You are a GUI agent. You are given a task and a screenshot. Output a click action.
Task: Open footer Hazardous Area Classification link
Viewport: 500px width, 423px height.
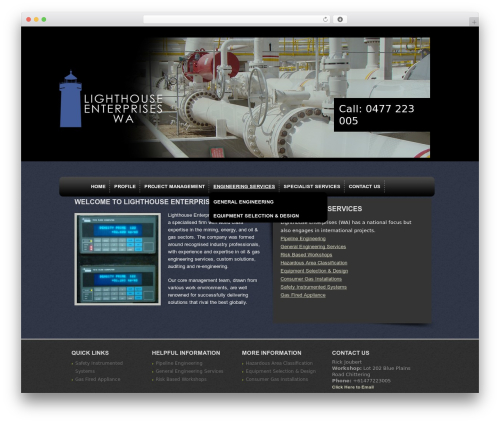[x=279, y=363]
